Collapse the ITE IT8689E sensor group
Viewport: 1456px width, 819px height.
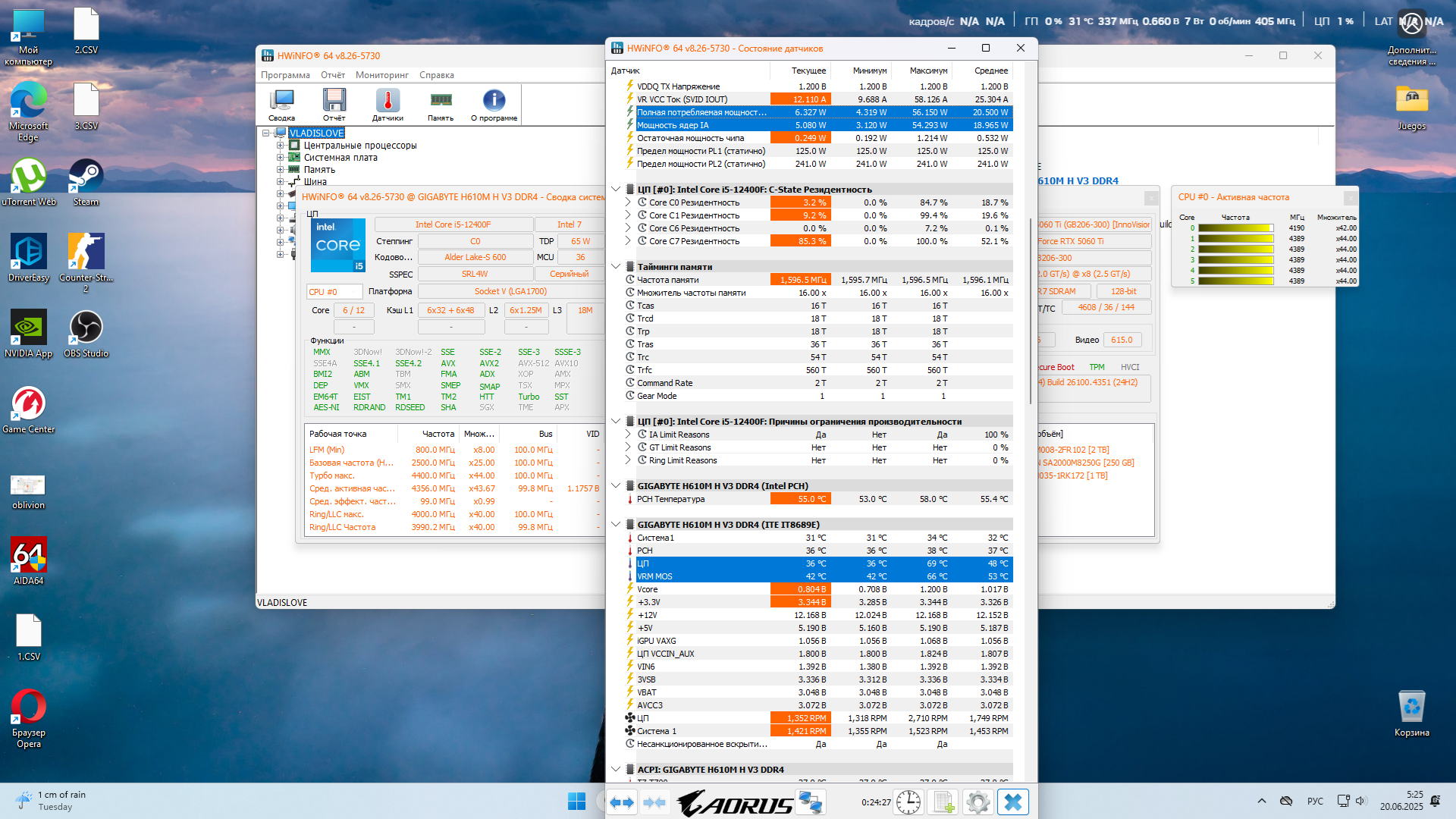tap(616, 525)
